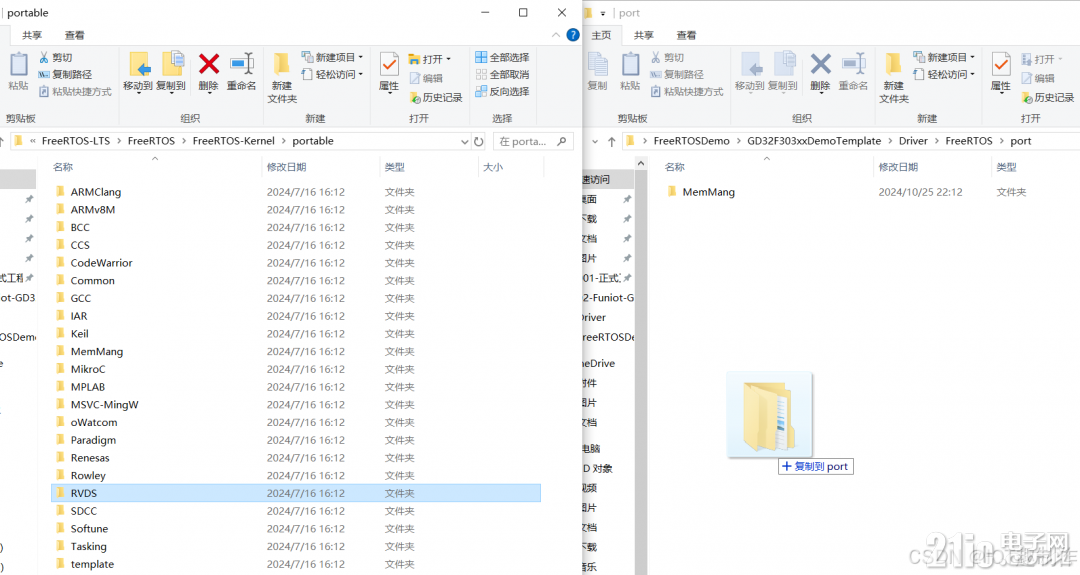Select the IAR folder
Screen dimensions: 1080x575
[x=79, y=316]
